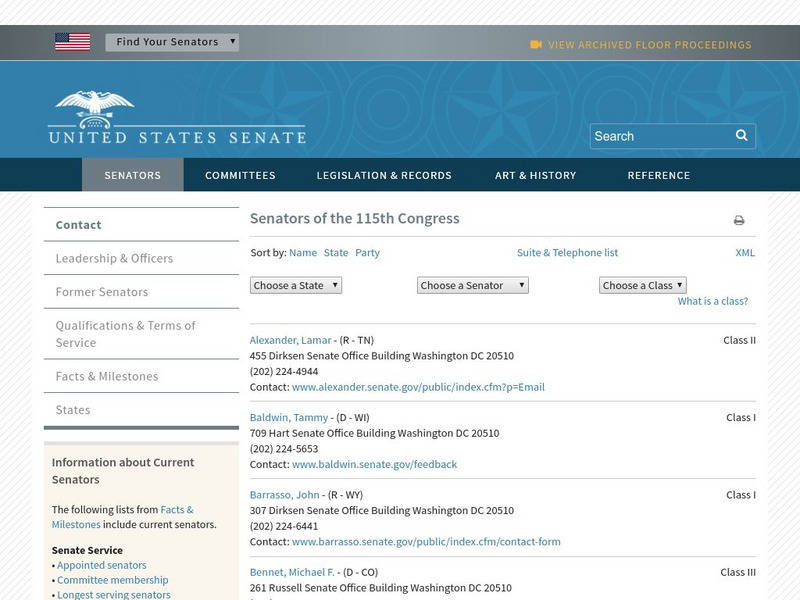Click the American flag icon
The width and height of the screenshot is (800, 600).
[x=71, y=41]
